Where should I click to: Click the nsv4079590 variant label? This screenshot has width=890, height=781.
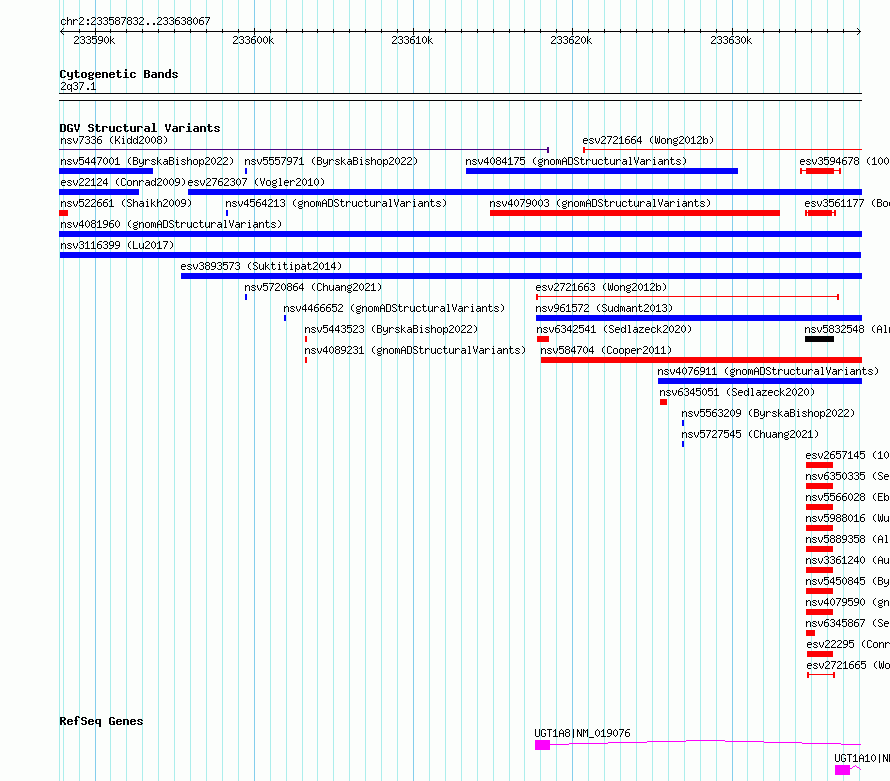(847, 602)
